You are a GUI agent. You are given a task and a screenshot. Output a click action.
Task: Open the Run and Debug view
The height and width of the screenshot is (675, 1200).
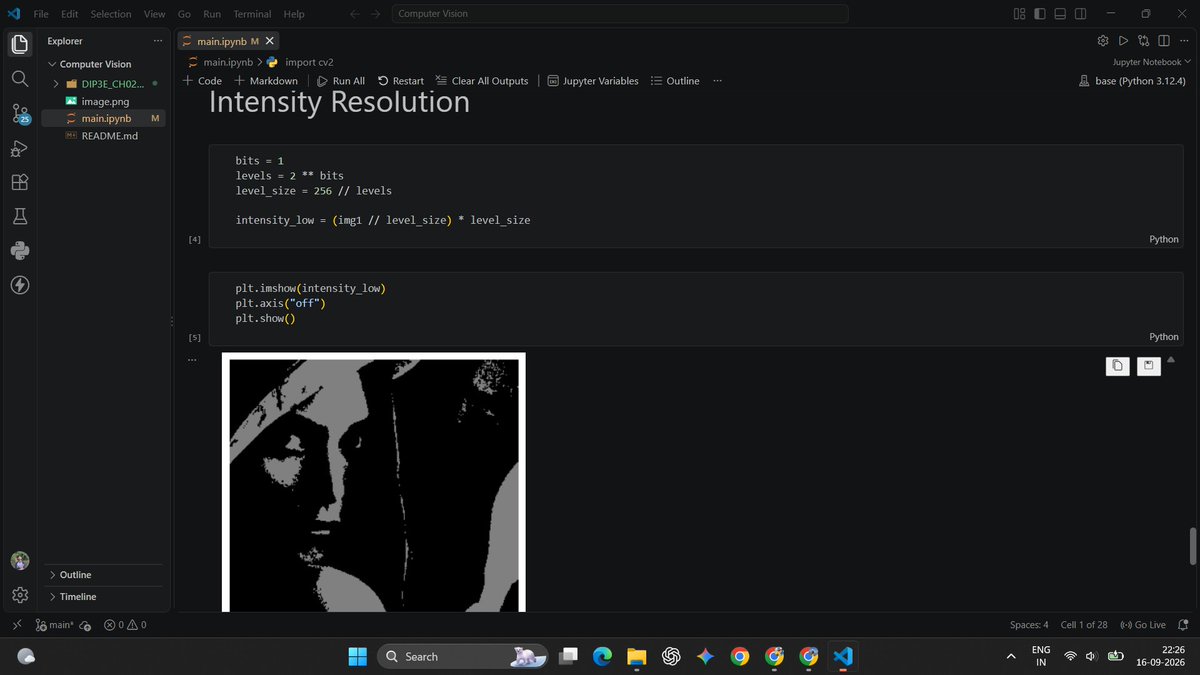(x=20, y=148)
